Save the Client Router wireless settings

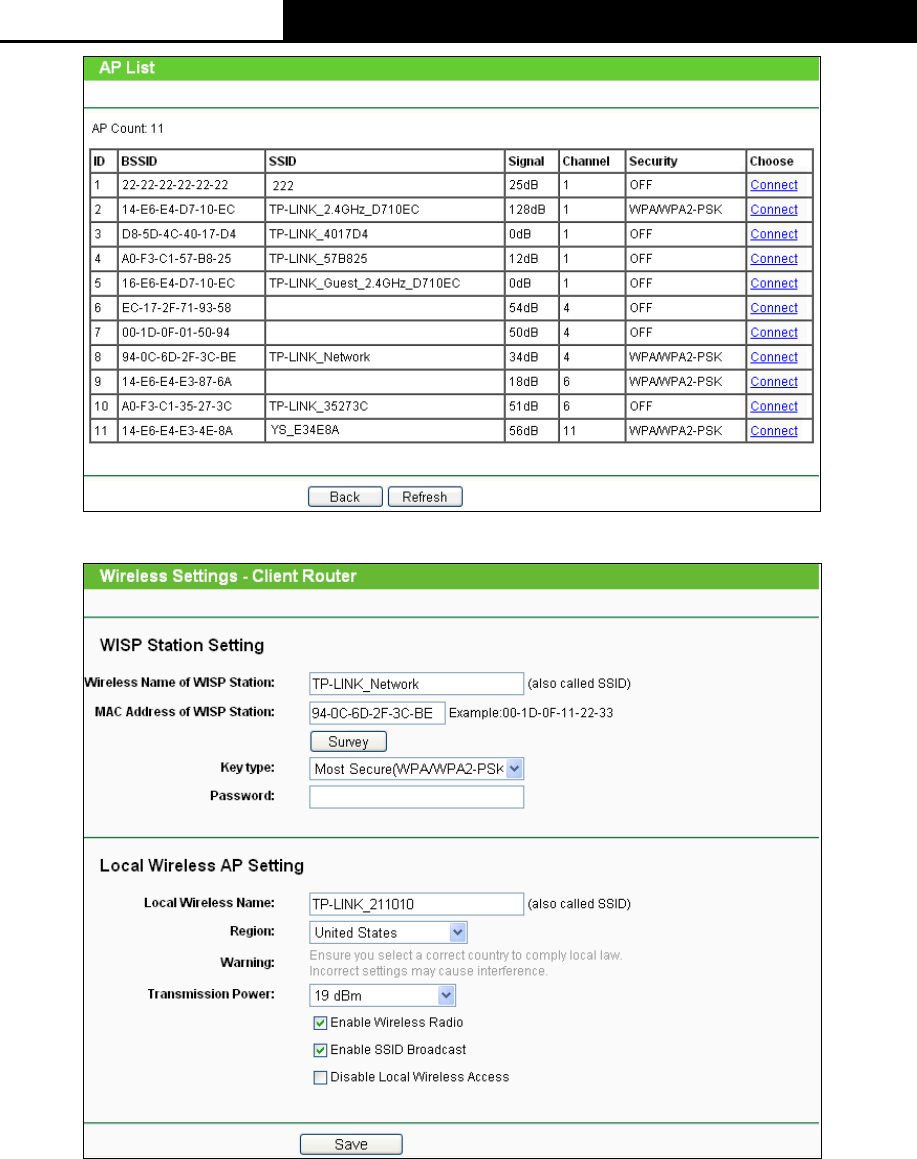click(351, 1144)
